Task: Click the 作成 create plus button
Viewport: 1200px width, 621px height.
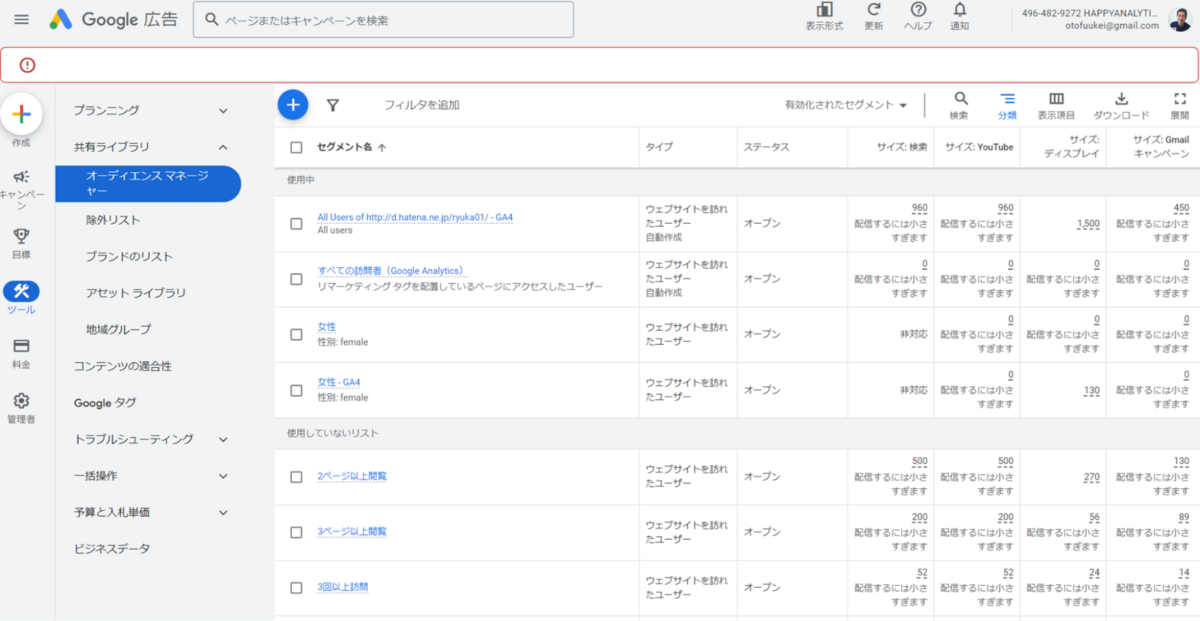Action: pyautogui.click(x=21, y=115)
